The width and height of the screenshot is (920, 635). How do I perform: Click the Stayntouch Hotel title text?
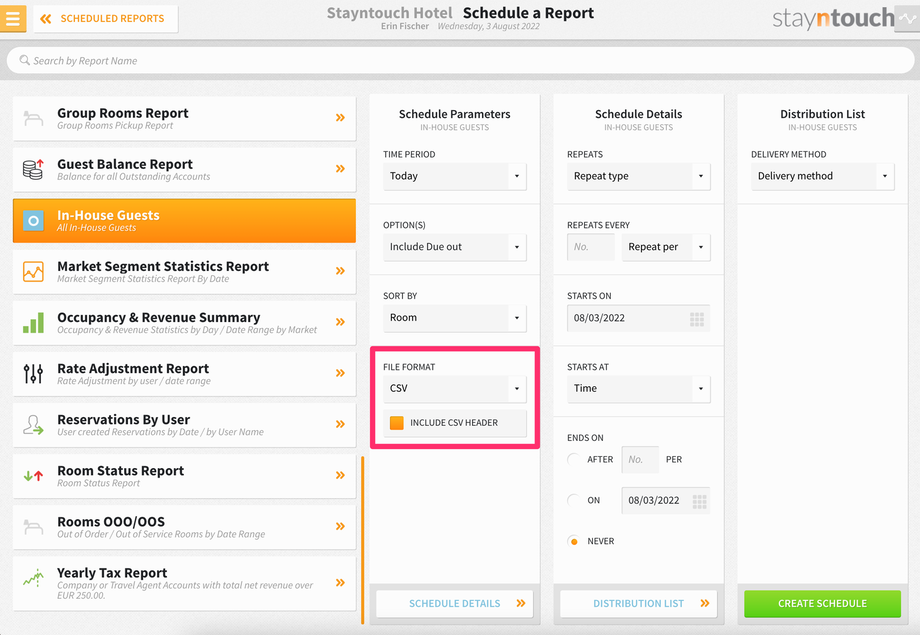coord(390,13)
